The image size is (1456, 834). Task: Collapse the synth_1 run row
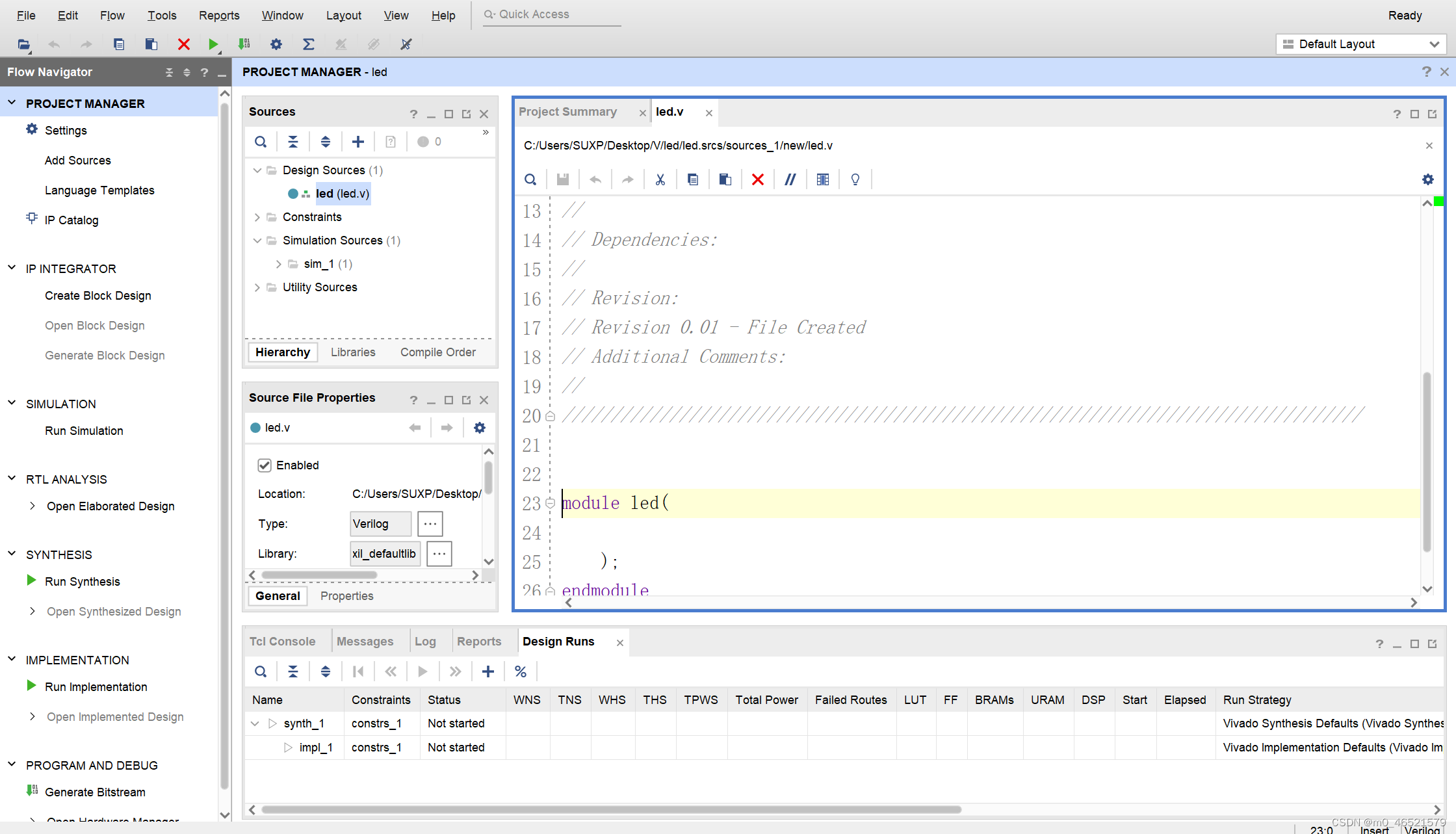pyautogui.click(x=255, y=723)
